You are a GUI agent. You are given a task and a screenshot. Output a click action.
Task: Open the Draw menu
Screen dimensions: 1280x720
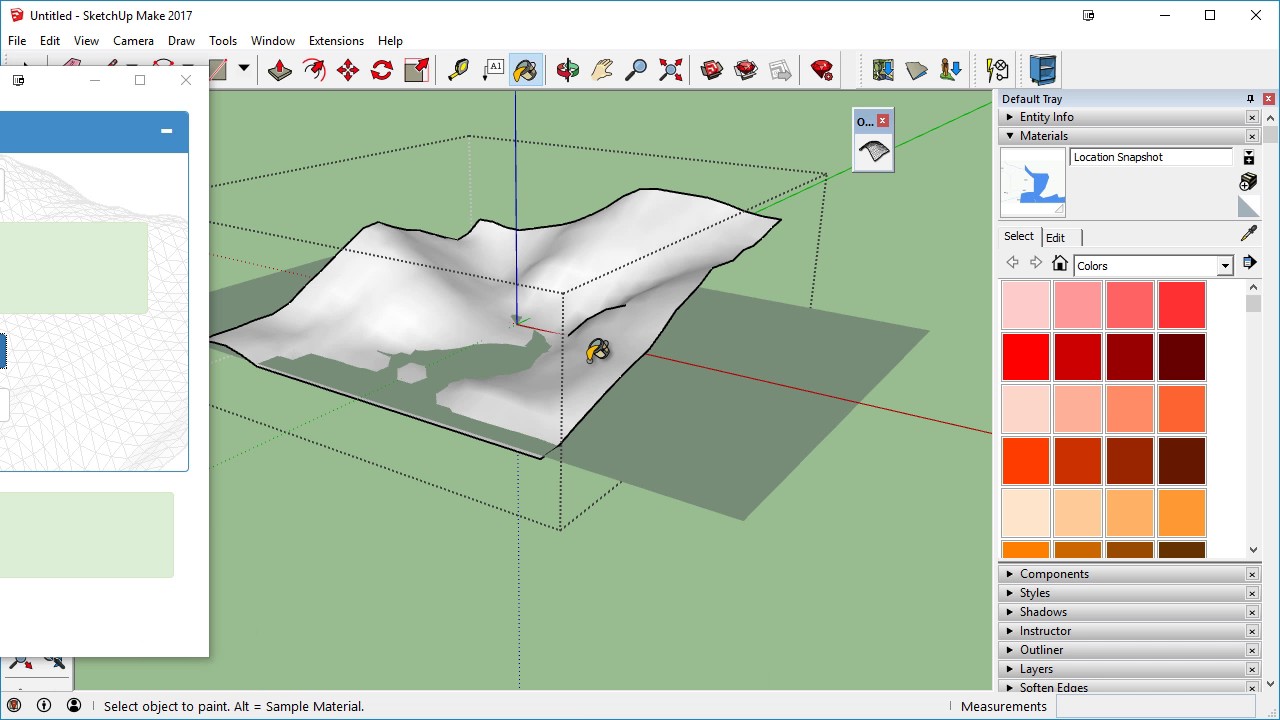coord(181,41)
